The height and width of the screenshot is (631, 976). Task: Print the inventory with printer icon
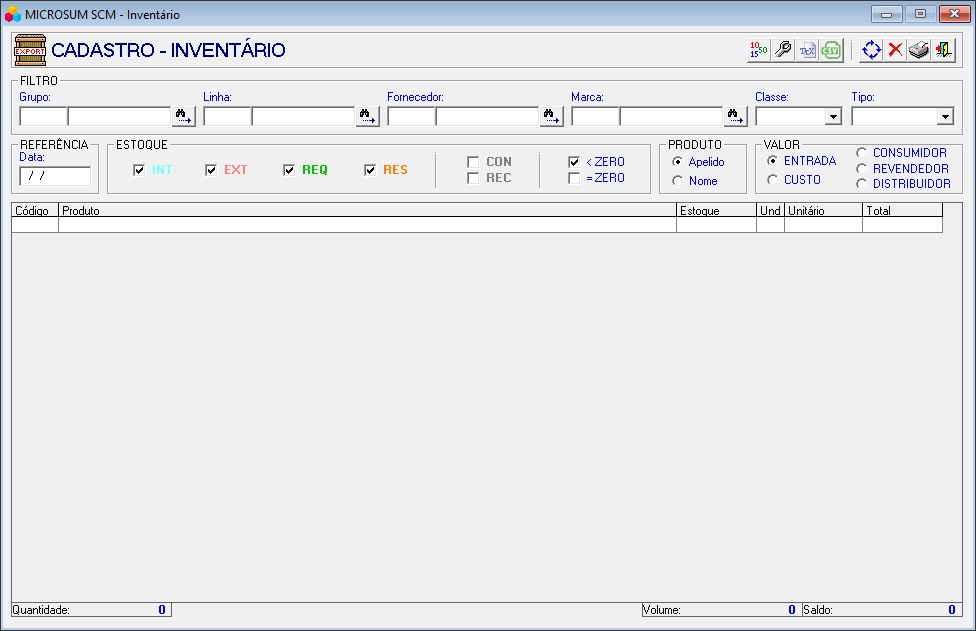pos(919,50)
